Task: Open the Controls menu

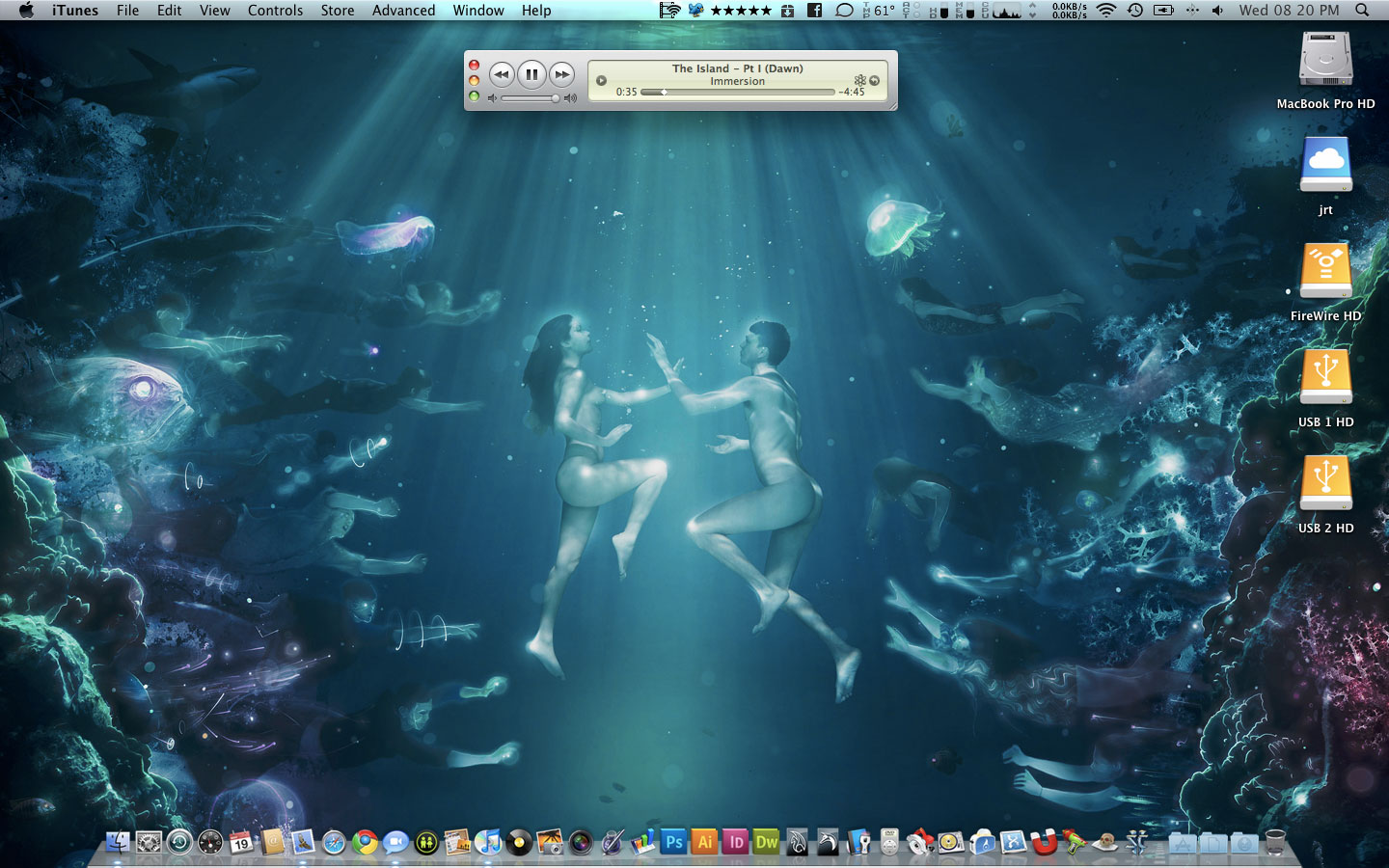Action: pos(275,11)
